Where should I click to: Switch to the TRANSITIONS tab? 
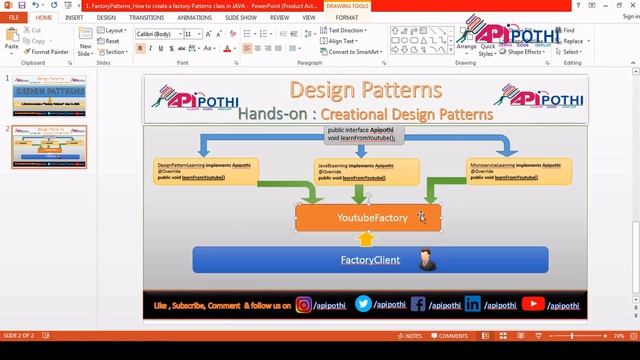[147, 18]
